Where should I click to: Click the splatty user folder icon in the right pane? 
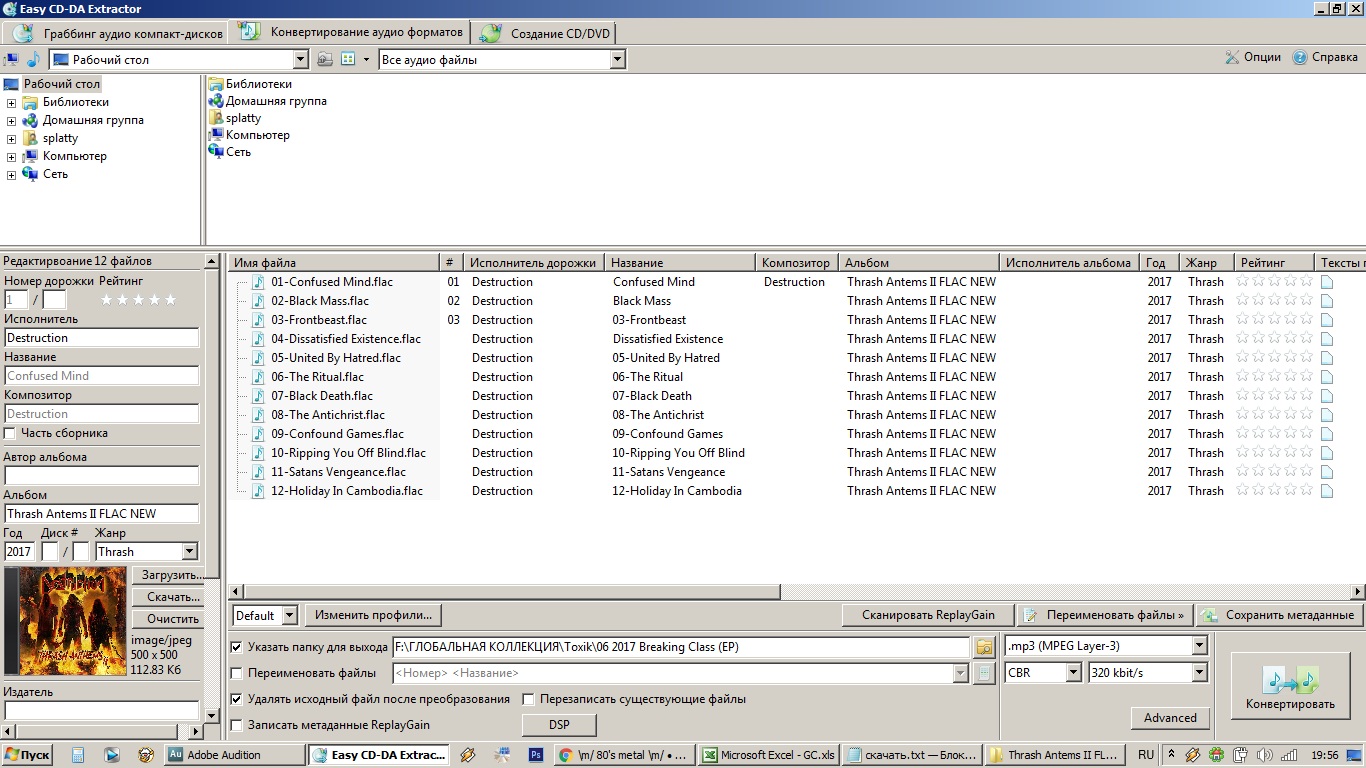(215, 118)
